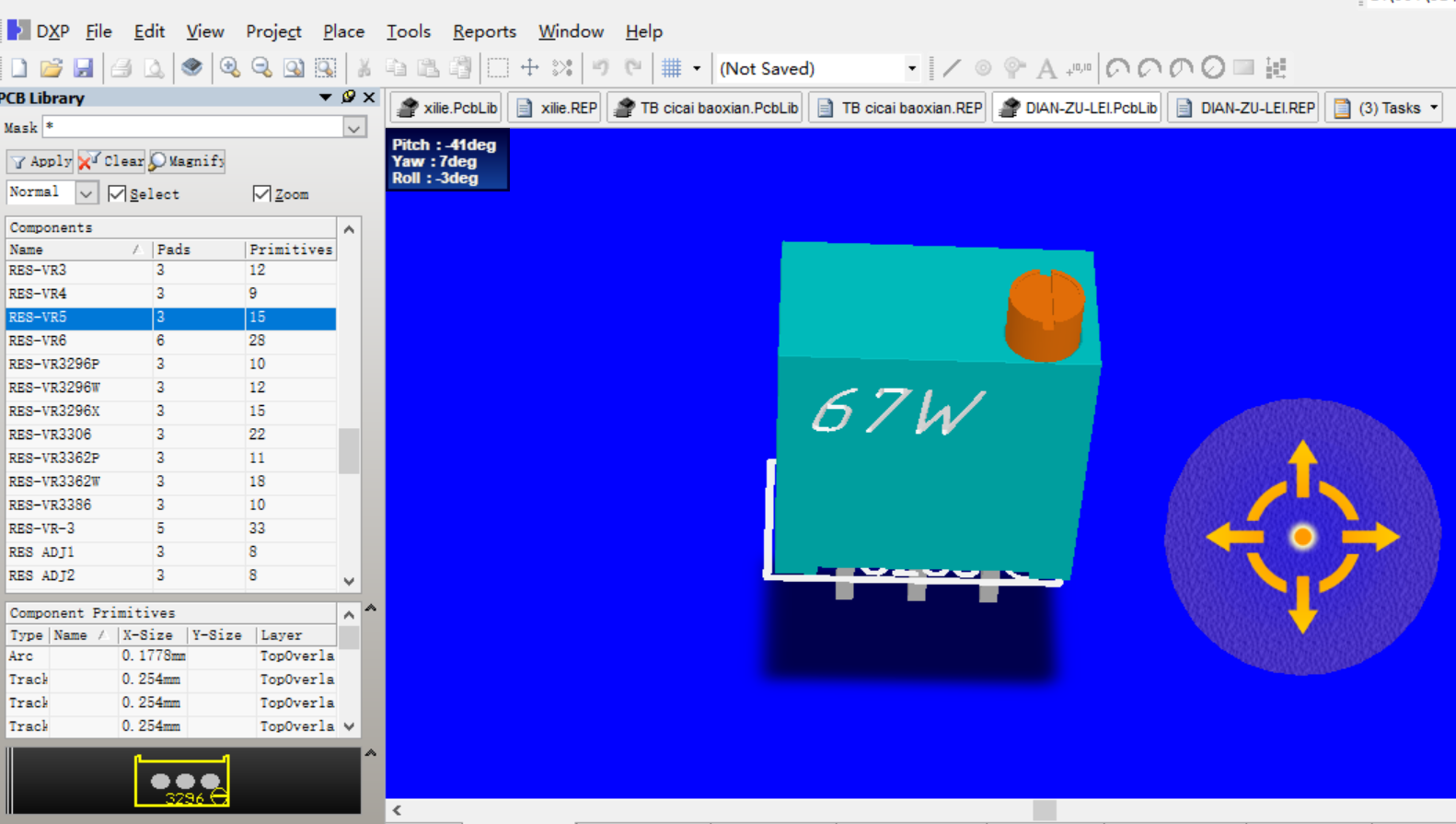
Task: Click the Move Selection cross icon
Action: pyautogui.click(x=530, y=68)
